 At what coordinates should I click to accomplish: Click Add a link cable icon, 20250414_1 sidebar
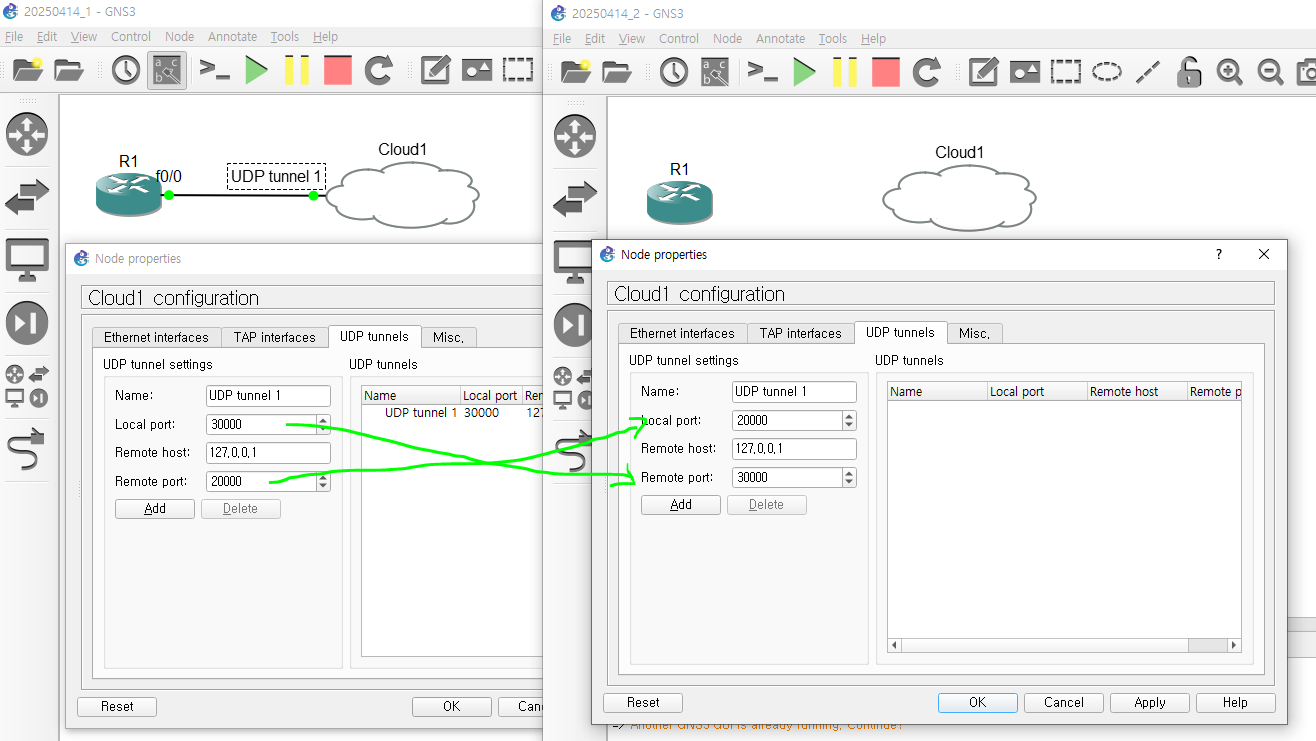pyautogui.click(x=27, y=450)
